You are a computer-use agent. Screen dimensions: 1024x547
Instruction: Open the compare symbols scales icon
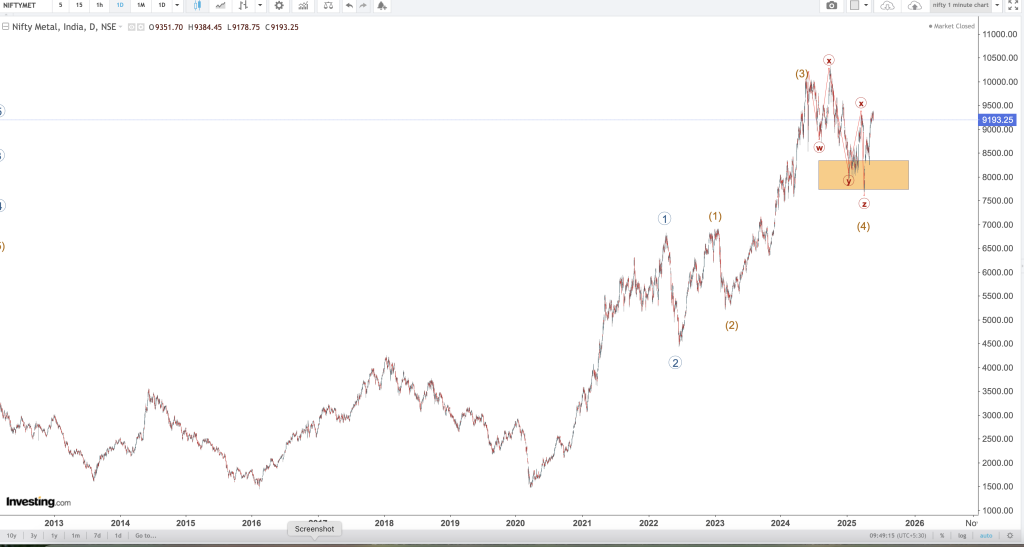328,5
